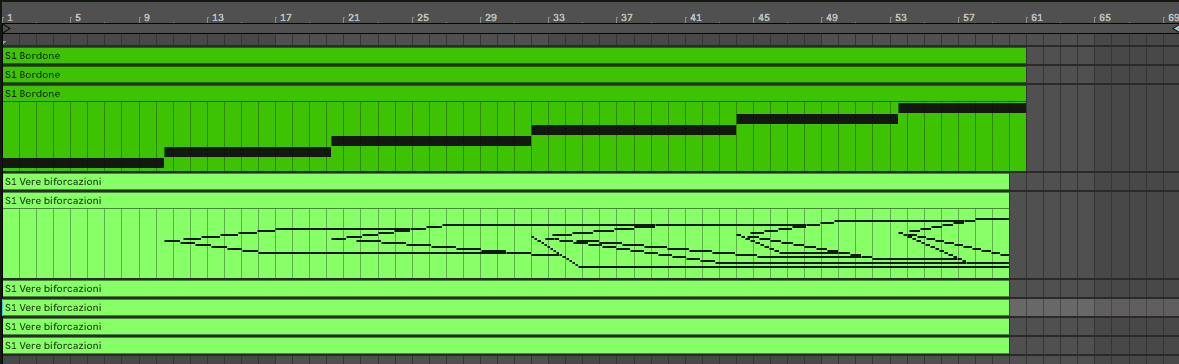The image size is (1179, 364).
Task: Click bar 1 marker in the ruler
Action: point(9,17)
